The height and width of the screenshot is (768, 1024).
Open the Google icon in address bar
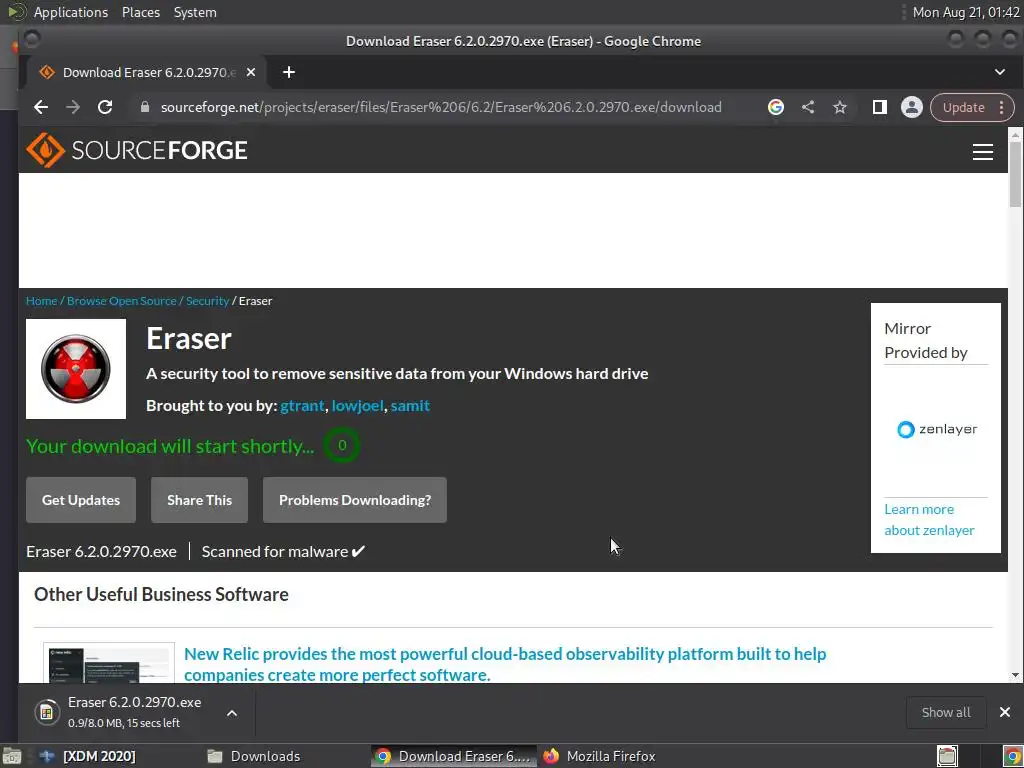(x=776, y=107)
